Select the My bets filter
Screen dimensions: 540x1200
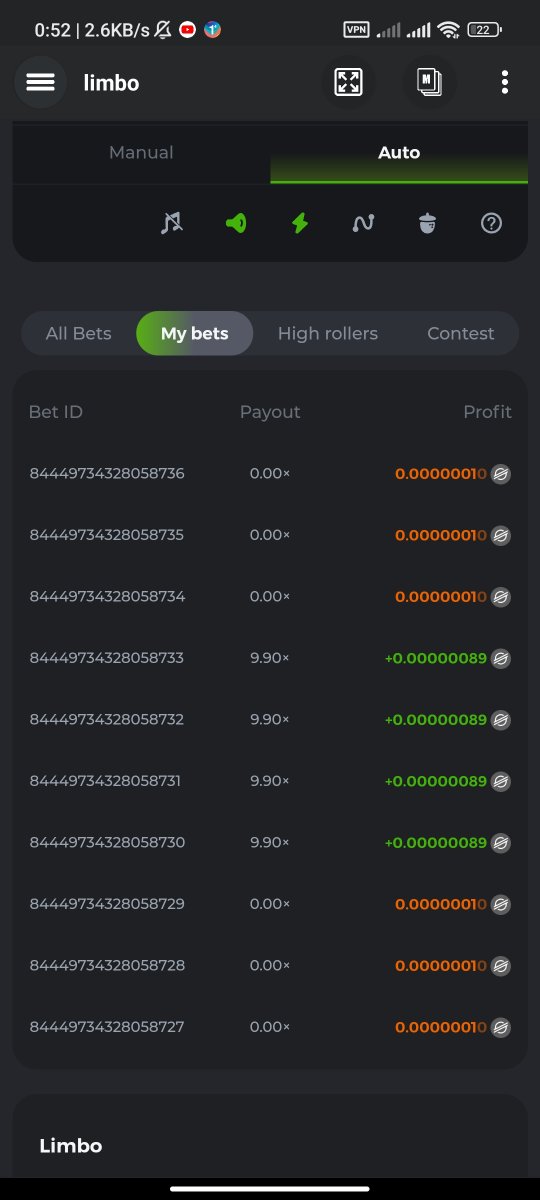point(195,334)
